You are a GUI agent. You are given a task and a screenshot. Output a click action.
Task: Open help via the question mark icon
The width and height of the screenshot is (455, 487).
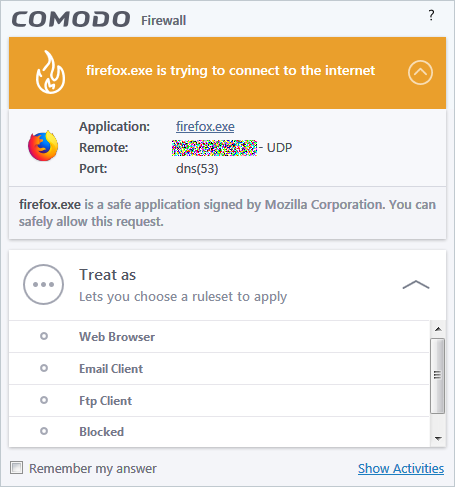coord(431,15)
